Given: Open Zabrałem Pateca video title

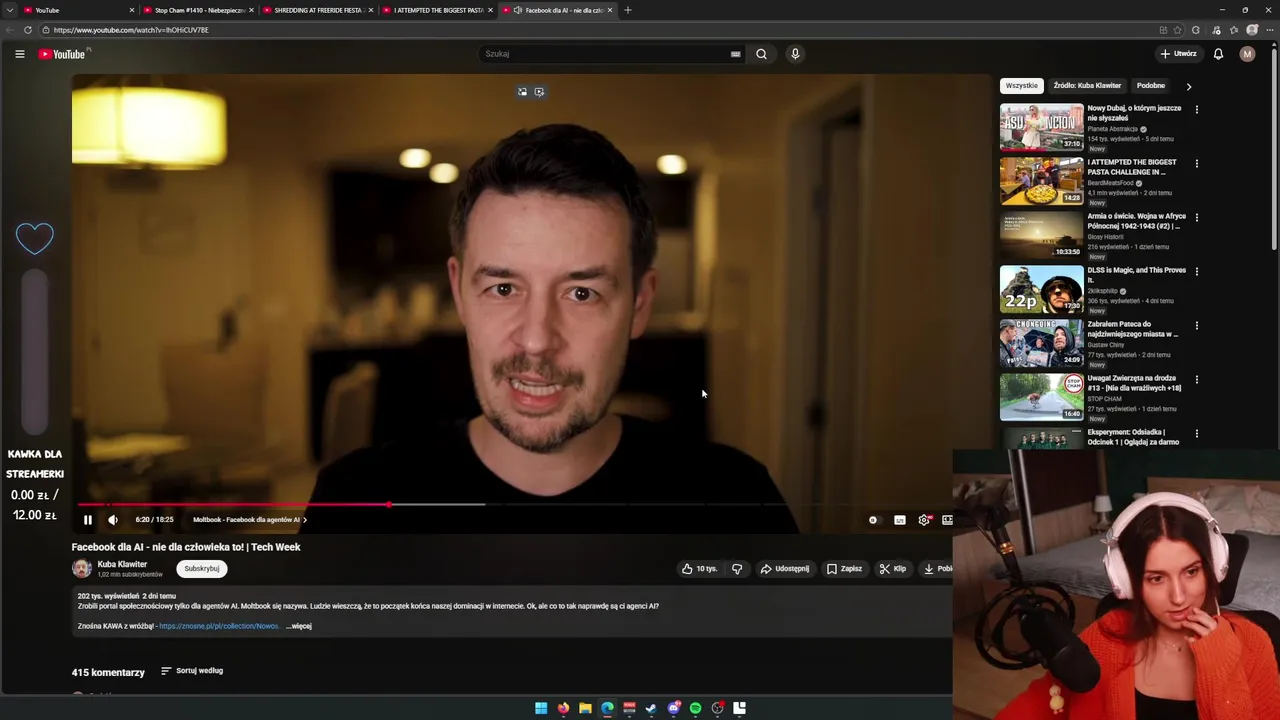Looking at the screenshot, I should (x=1133, y=329).
